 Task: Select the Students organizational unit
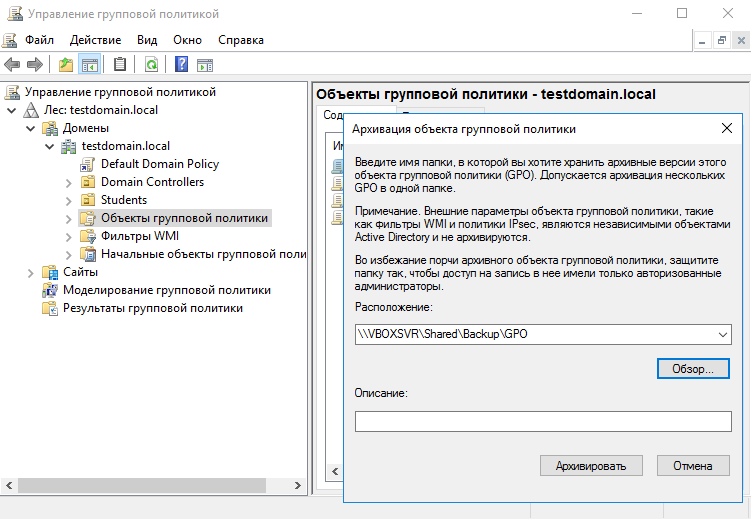[123, 200]
